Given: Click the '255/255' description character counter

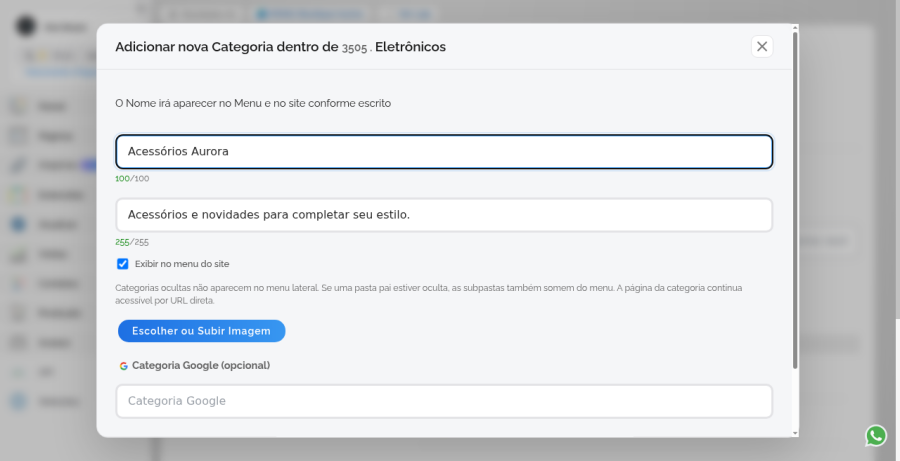Looking at the screenshot, I should [132, 242].
